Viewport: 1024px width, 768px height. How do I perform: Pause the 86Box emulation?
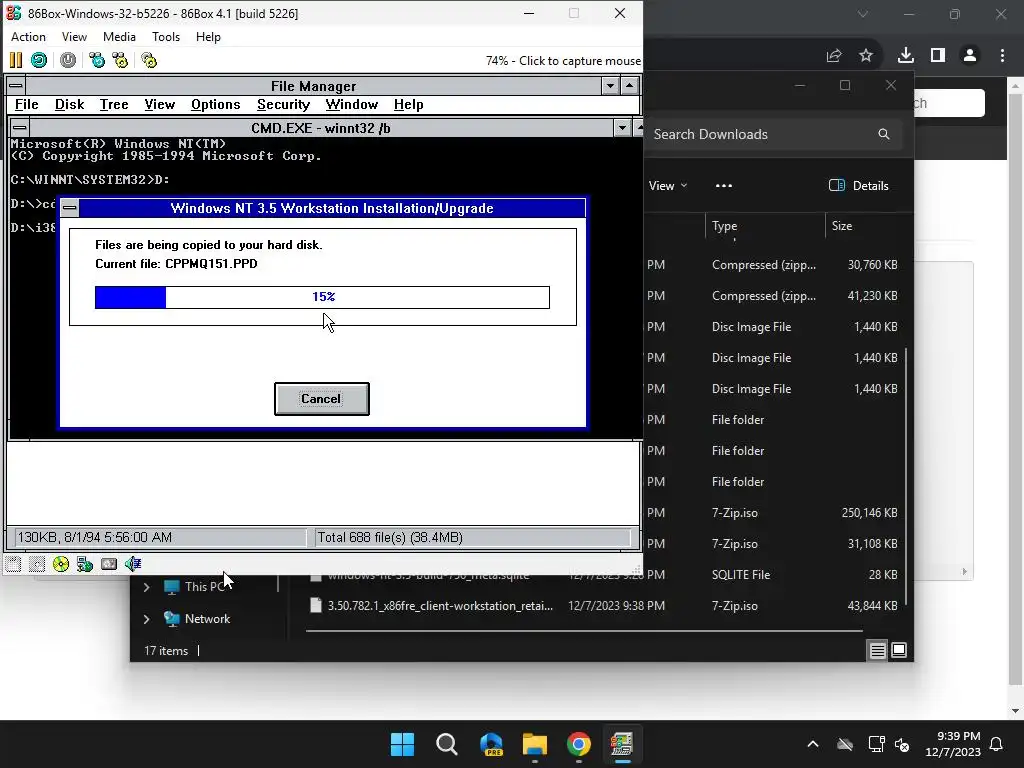(x=16, y=61)
